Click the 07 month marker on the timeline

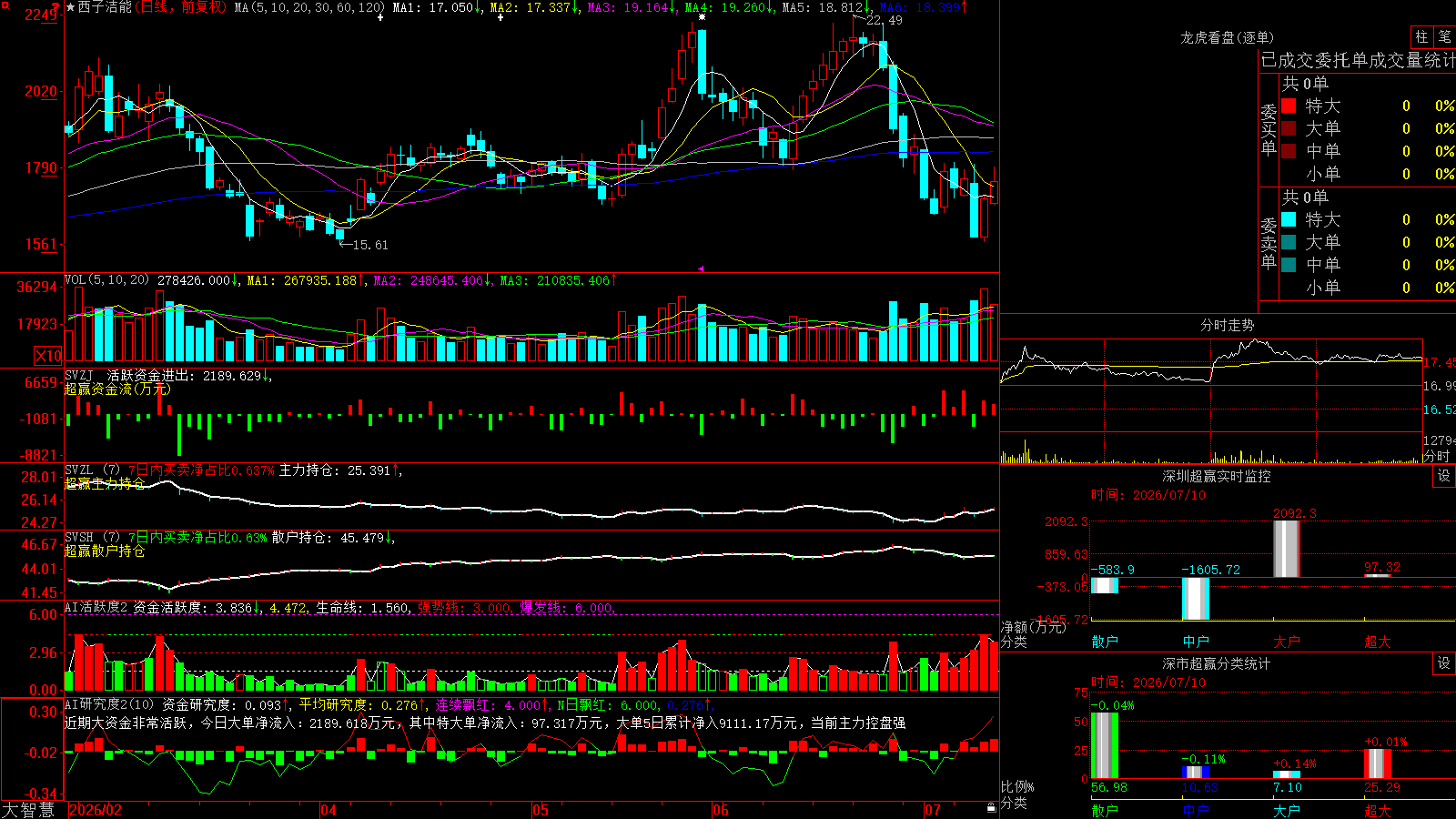[x=933, y=810]
